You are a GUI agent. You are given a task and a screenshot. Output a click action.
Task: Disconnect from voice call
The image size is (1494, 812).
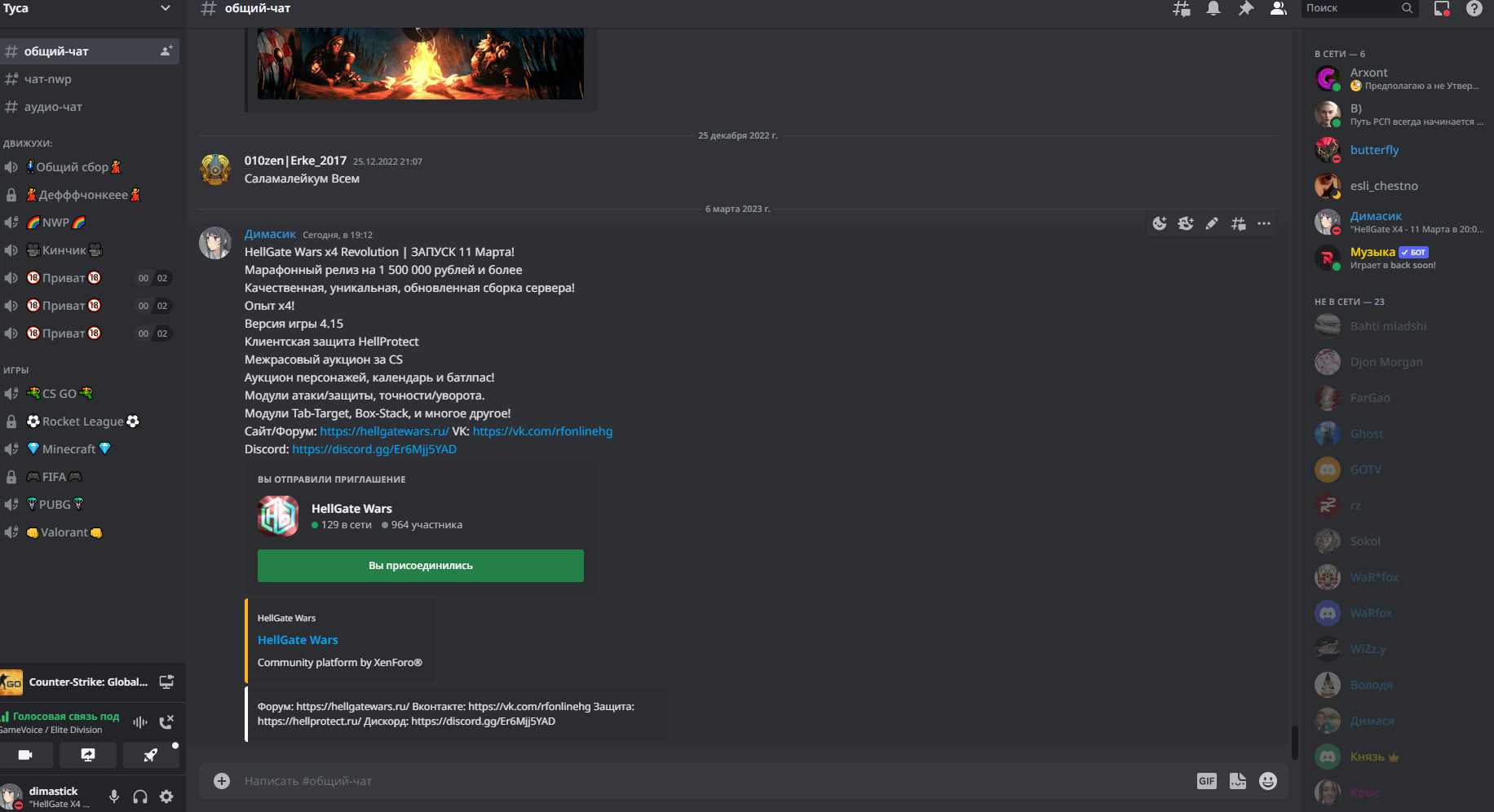click(166, 722)
